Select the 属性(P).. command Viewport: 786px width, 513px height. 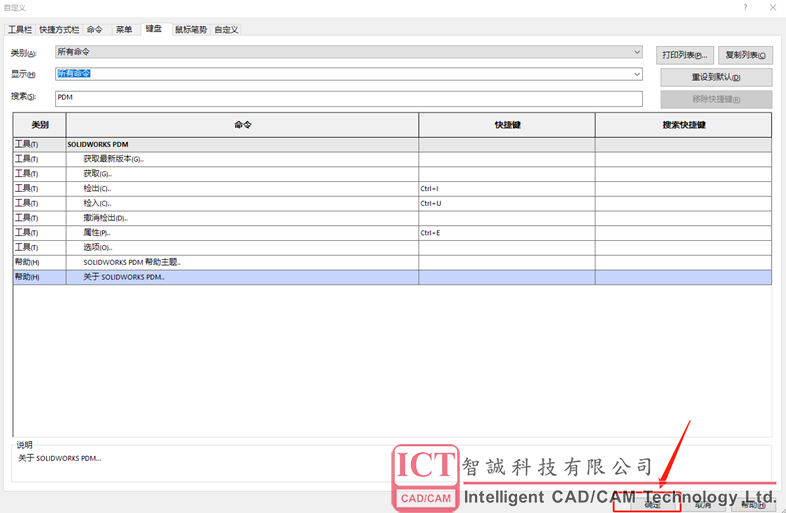[243, 233]
